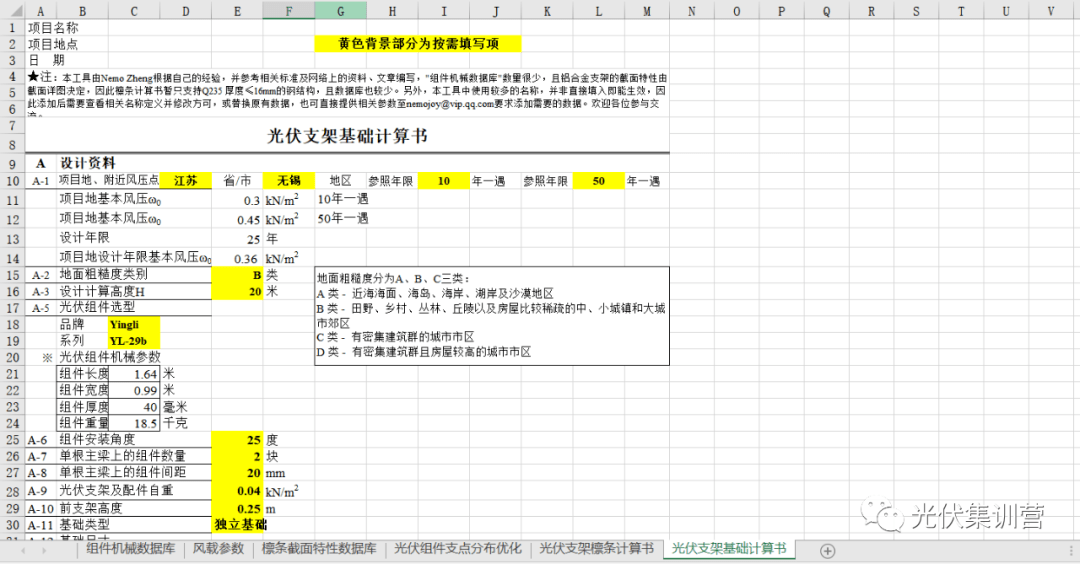This screenshot has width=1080, height=564.
Task: Select the column V header
Action: coord(1050,10)
